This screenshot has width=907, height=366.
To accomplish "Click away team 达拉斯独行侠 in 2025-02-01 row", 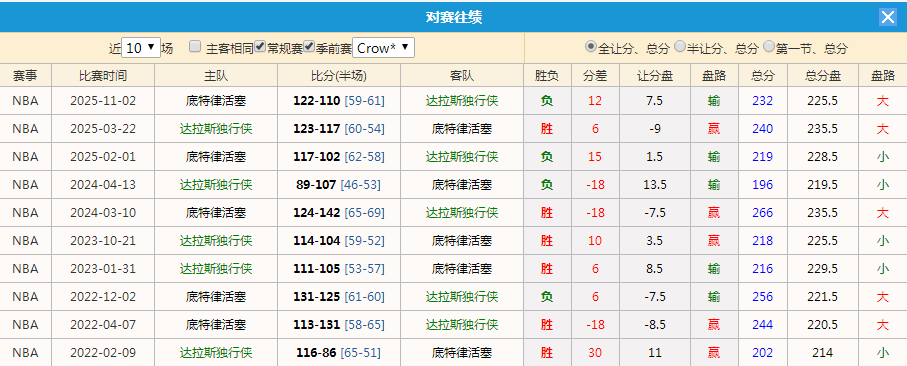I will pos(462,157).
